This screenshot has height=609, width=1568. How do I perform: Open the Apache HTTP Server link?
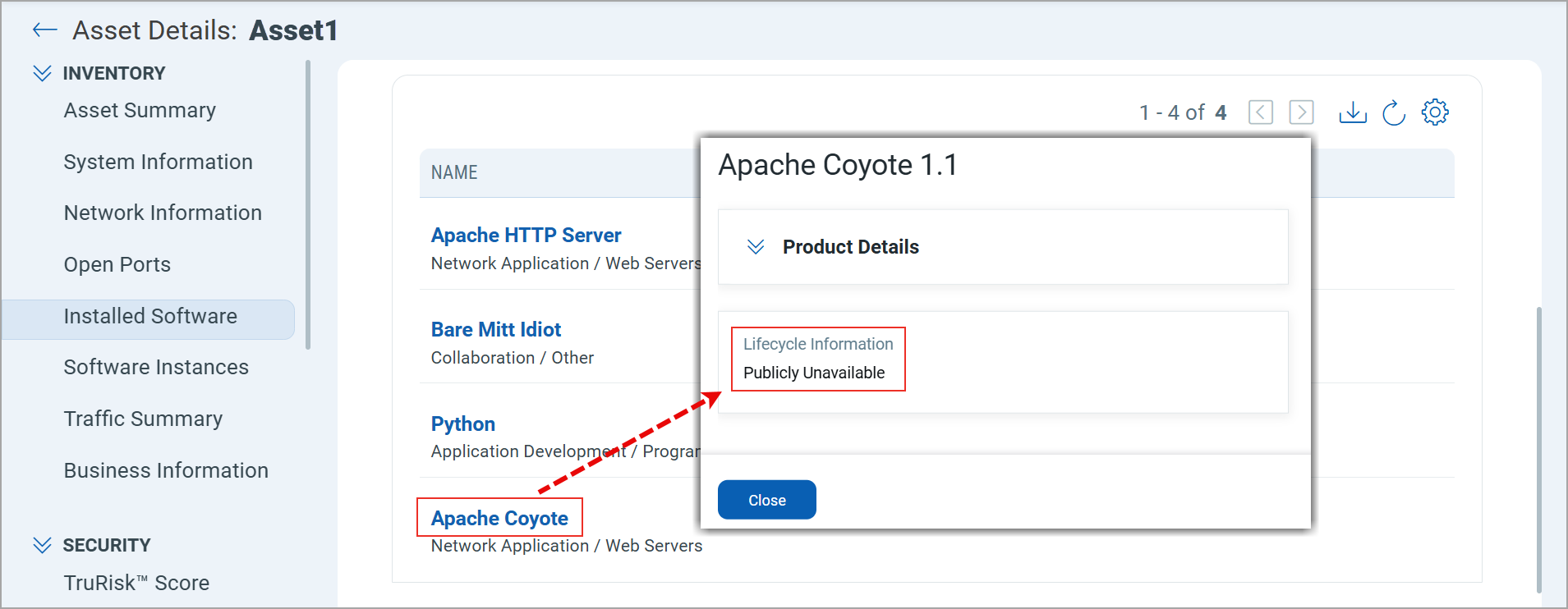pyautogui.click(x=526, y=236)
